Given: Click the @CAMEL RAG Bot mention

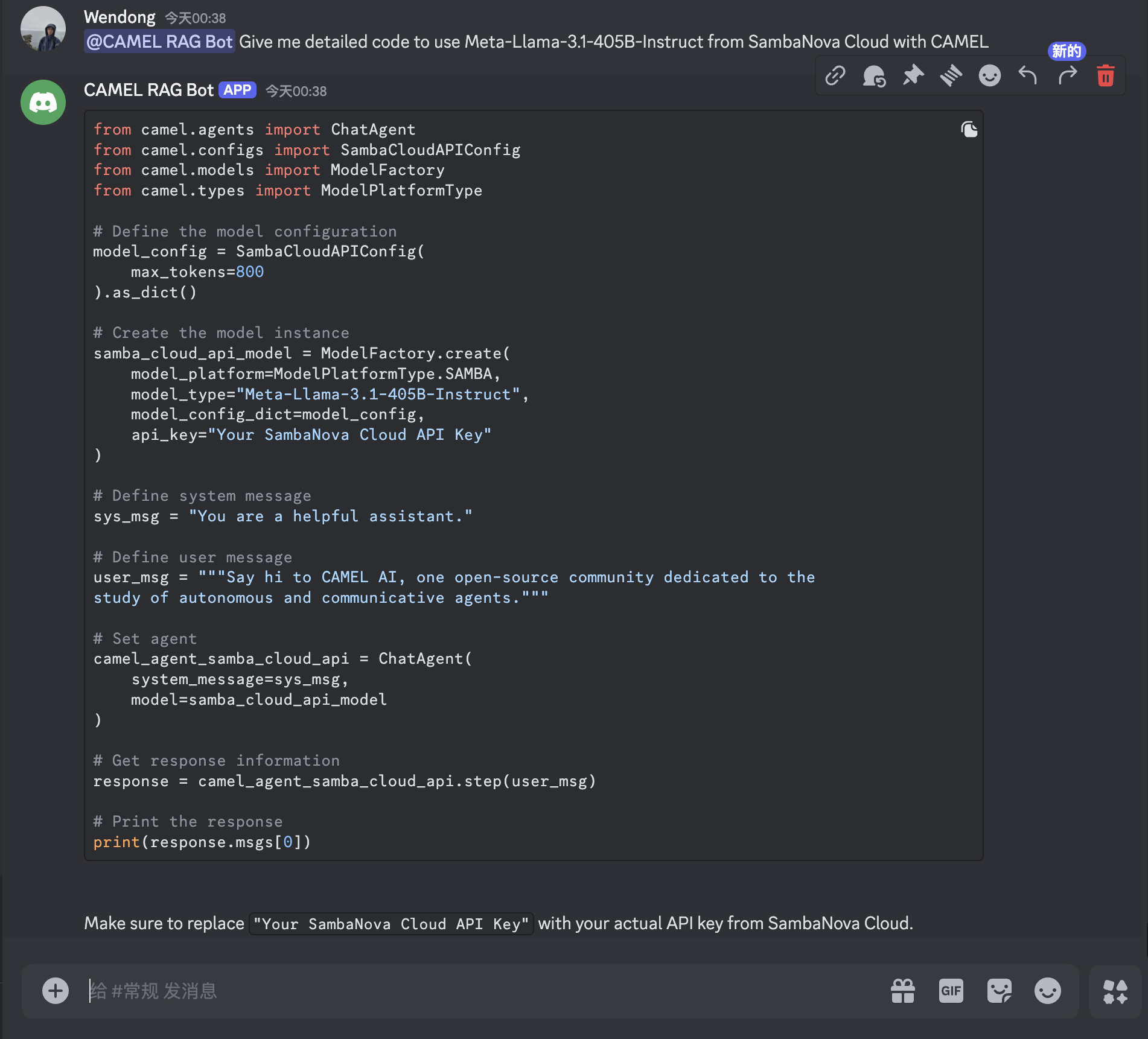Looking at the screenshot, I should [x=159, y=42].
